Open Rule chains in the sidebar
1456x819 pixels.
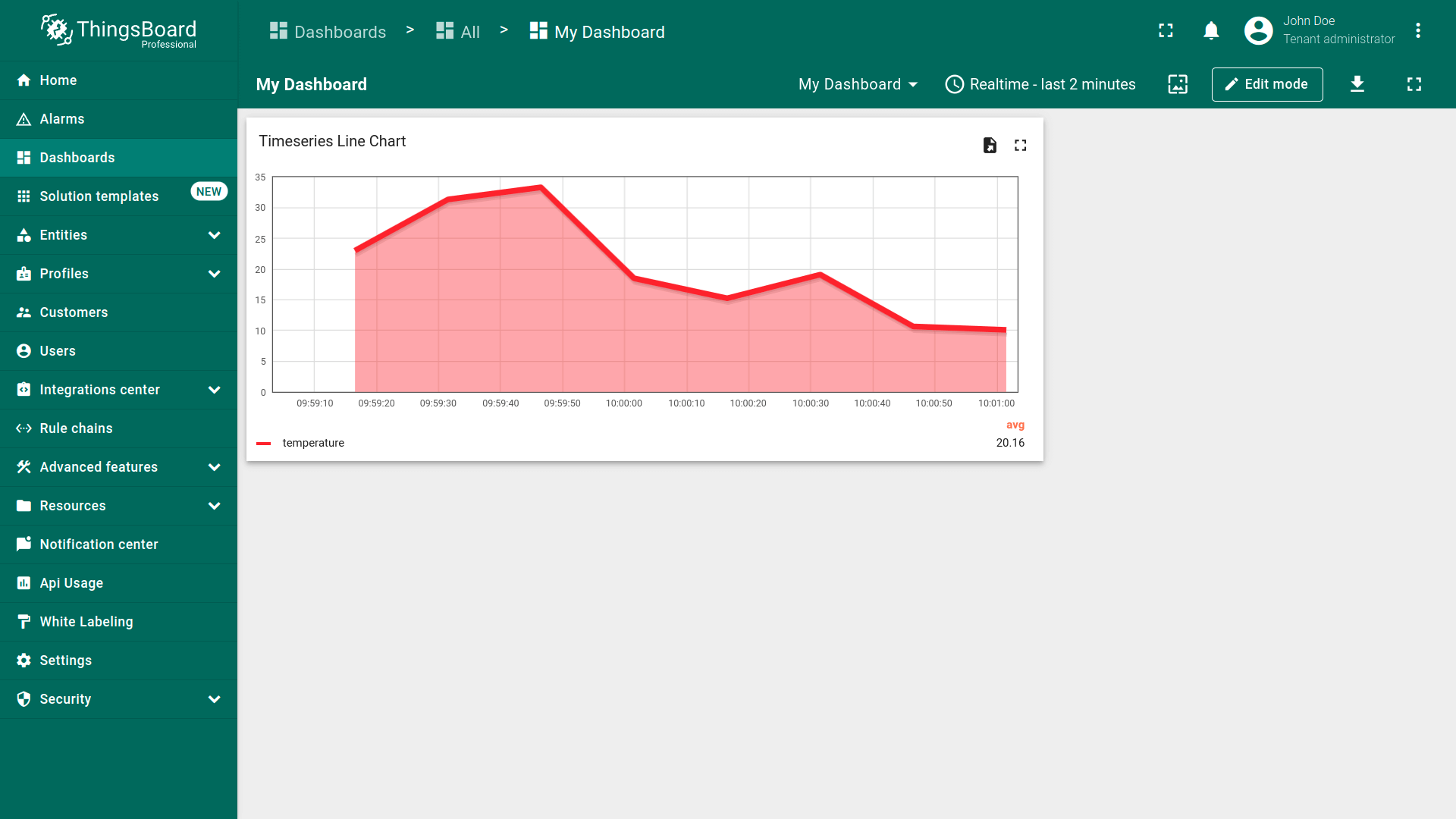click(x=76, y=428)
